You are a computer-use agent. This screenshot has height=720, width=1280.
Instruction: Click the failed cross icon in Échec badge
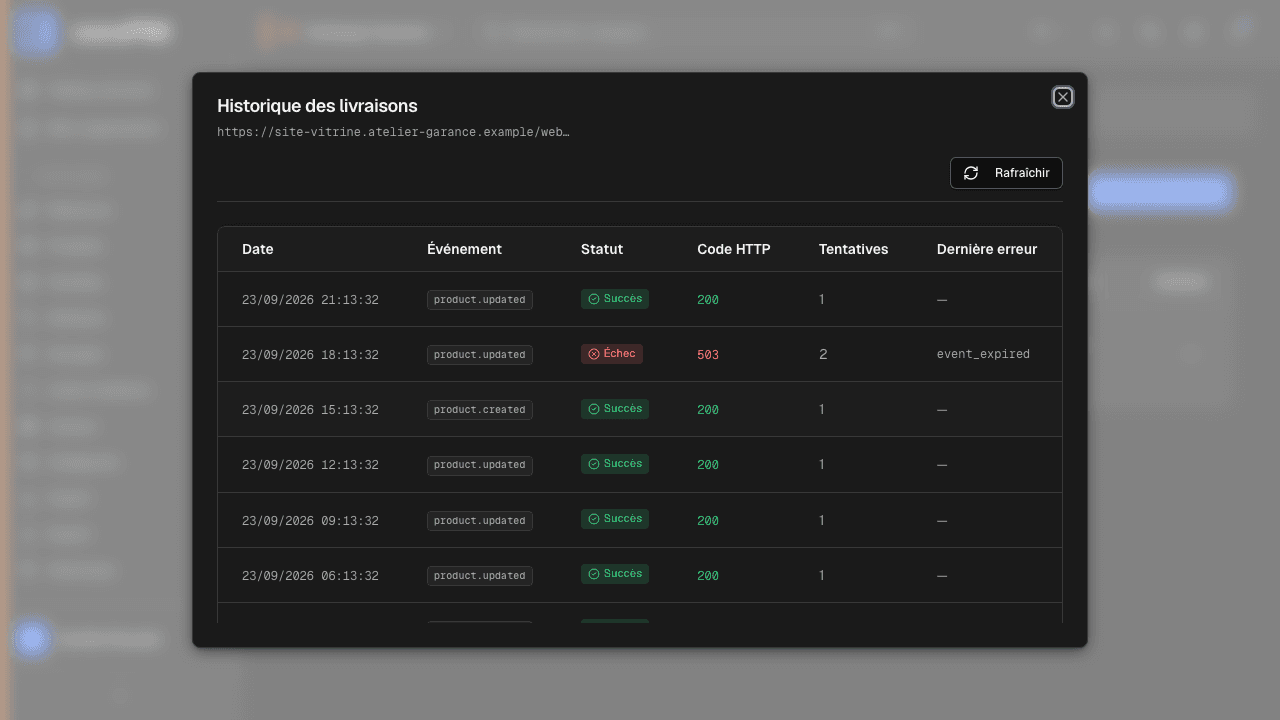(593, 354)
